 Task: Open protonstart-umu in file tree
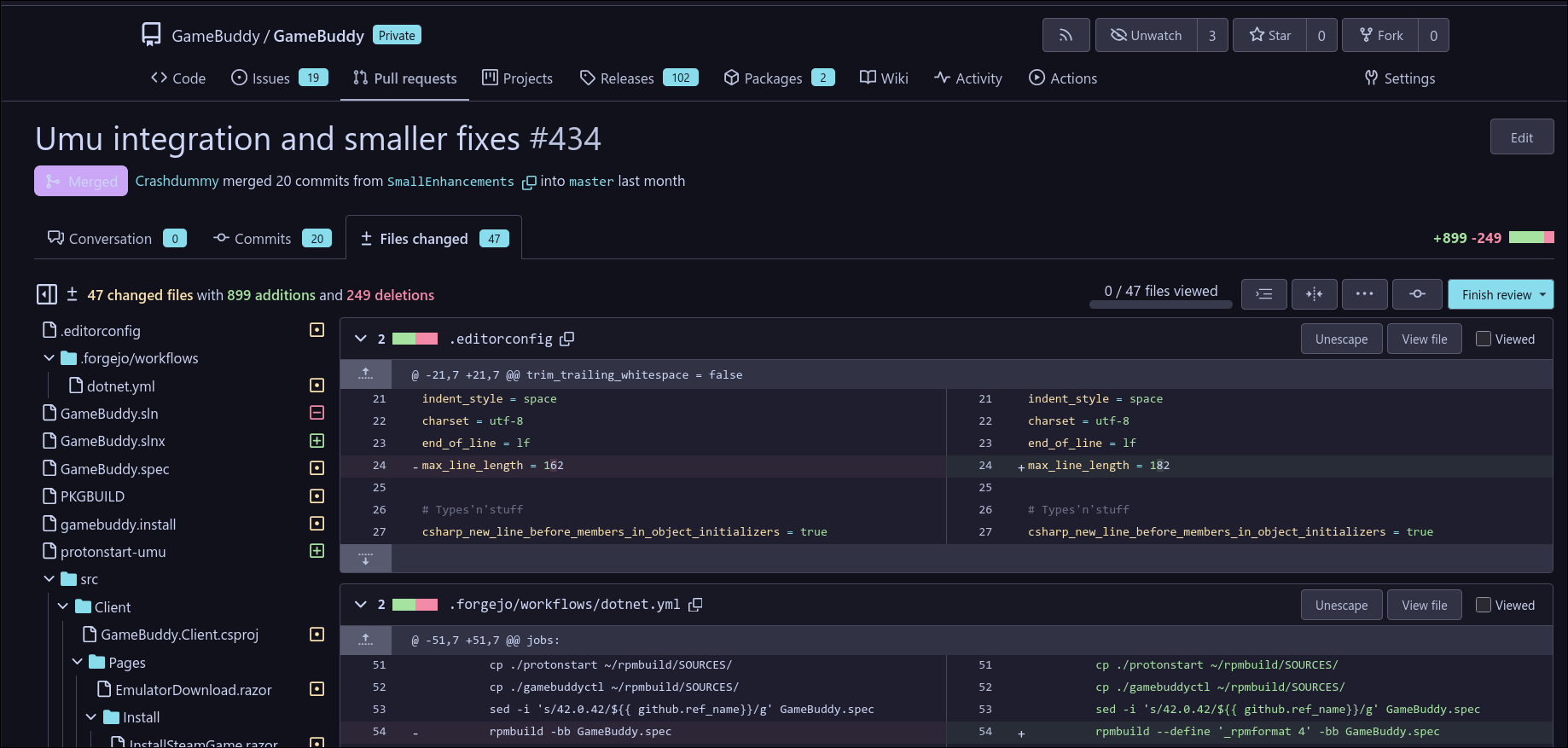113,551
